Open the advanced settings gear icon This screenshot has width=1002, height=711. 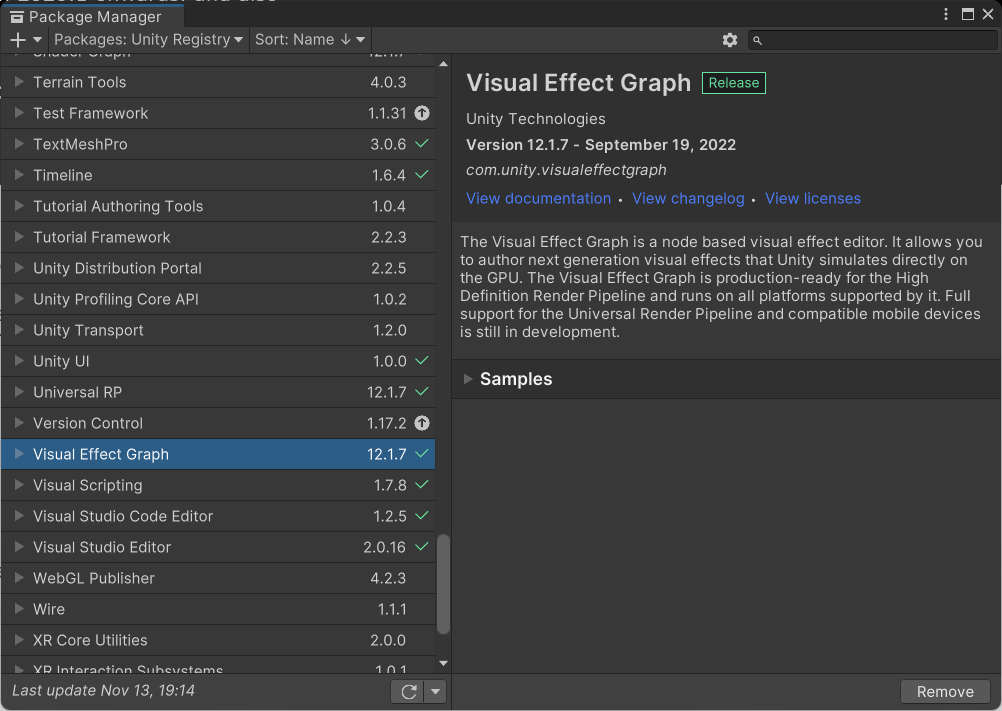[730, 40]
